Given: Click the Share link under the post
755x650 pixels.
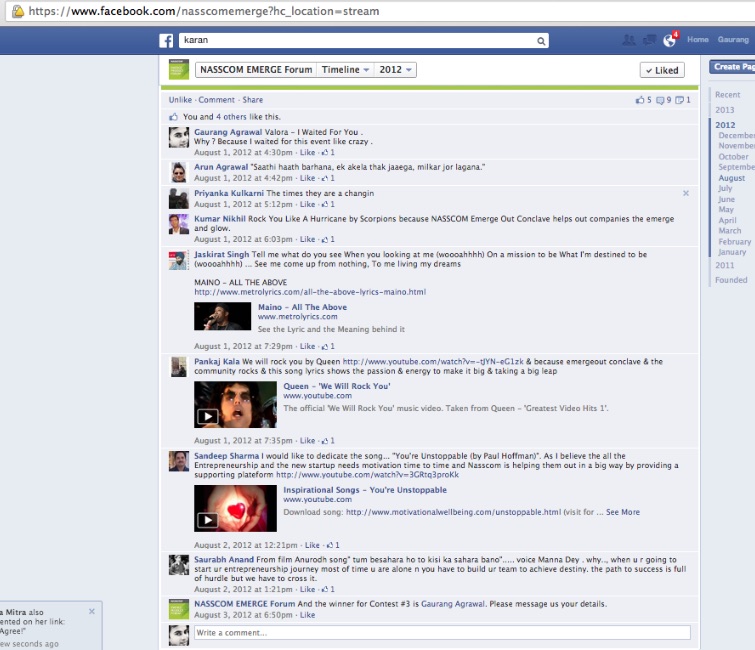Looking at the screenshot, I should tap(252, 100).
